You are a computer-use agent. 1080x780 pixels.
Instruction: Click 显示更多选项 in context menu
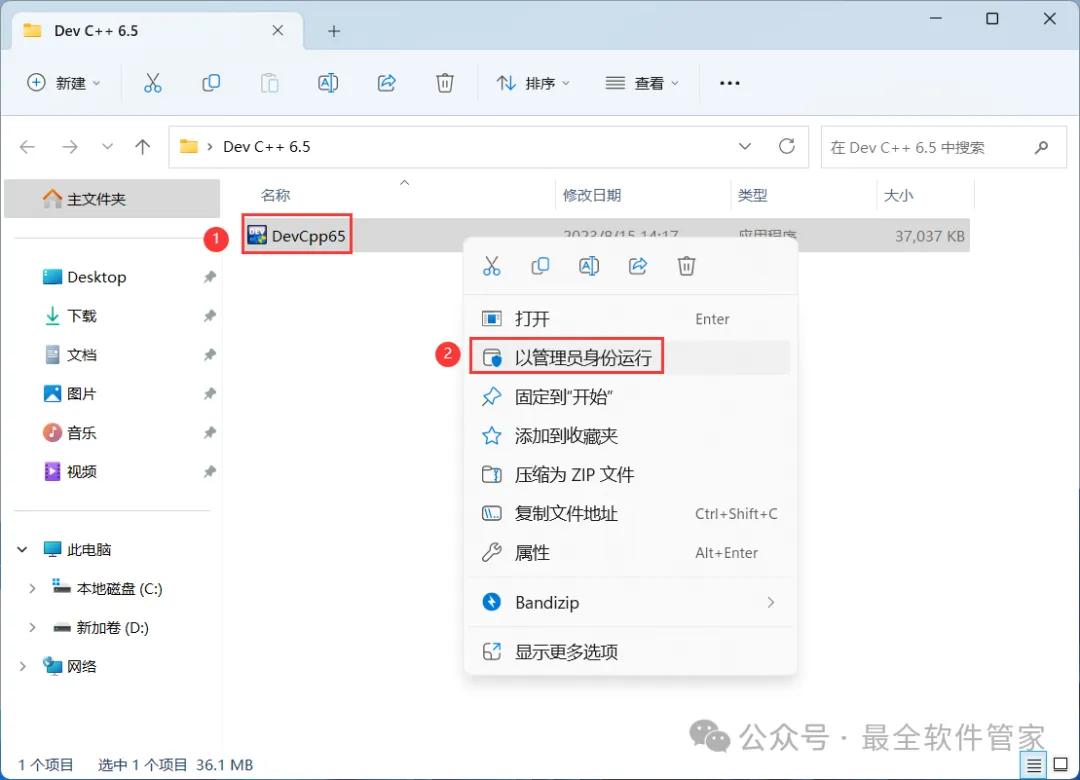coord(630,652)
